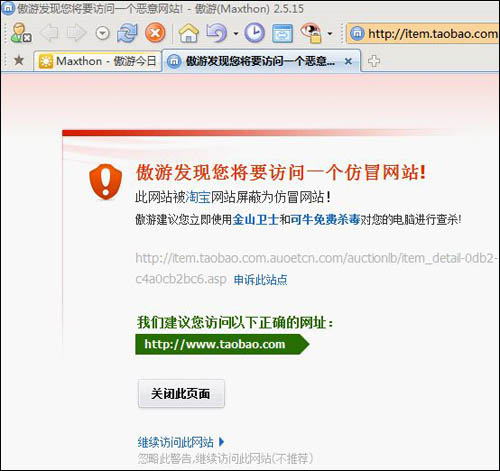This screenshot has height=471, width=500.
Task: Stop loading with the orange X button
Action: point(155,33)
